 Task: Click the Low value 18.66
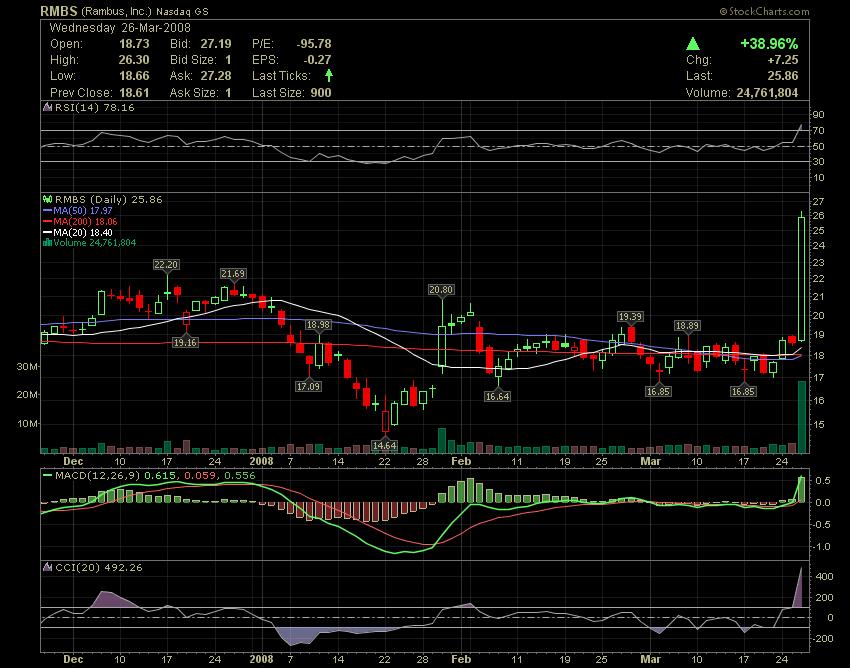pos(134,76)
